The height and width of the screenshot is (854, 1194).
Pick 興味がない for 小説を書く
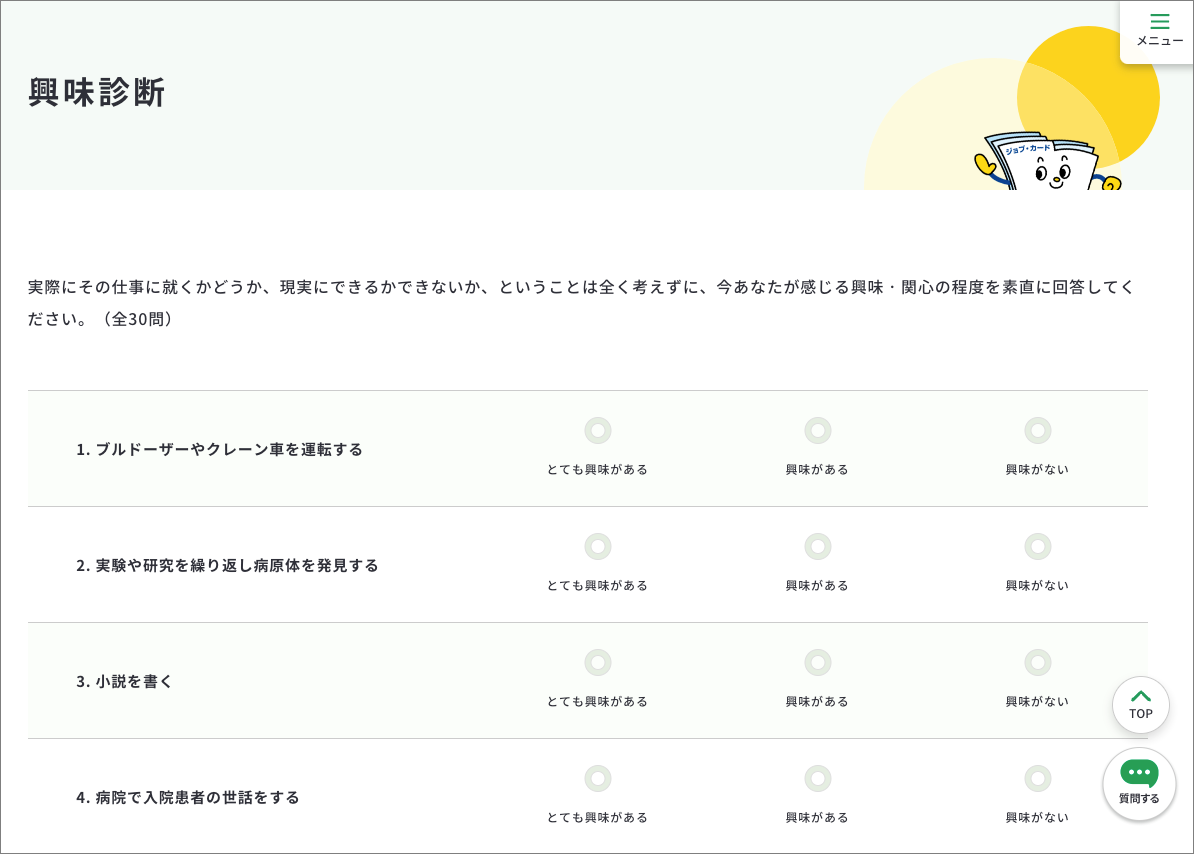pos(1037,663)
